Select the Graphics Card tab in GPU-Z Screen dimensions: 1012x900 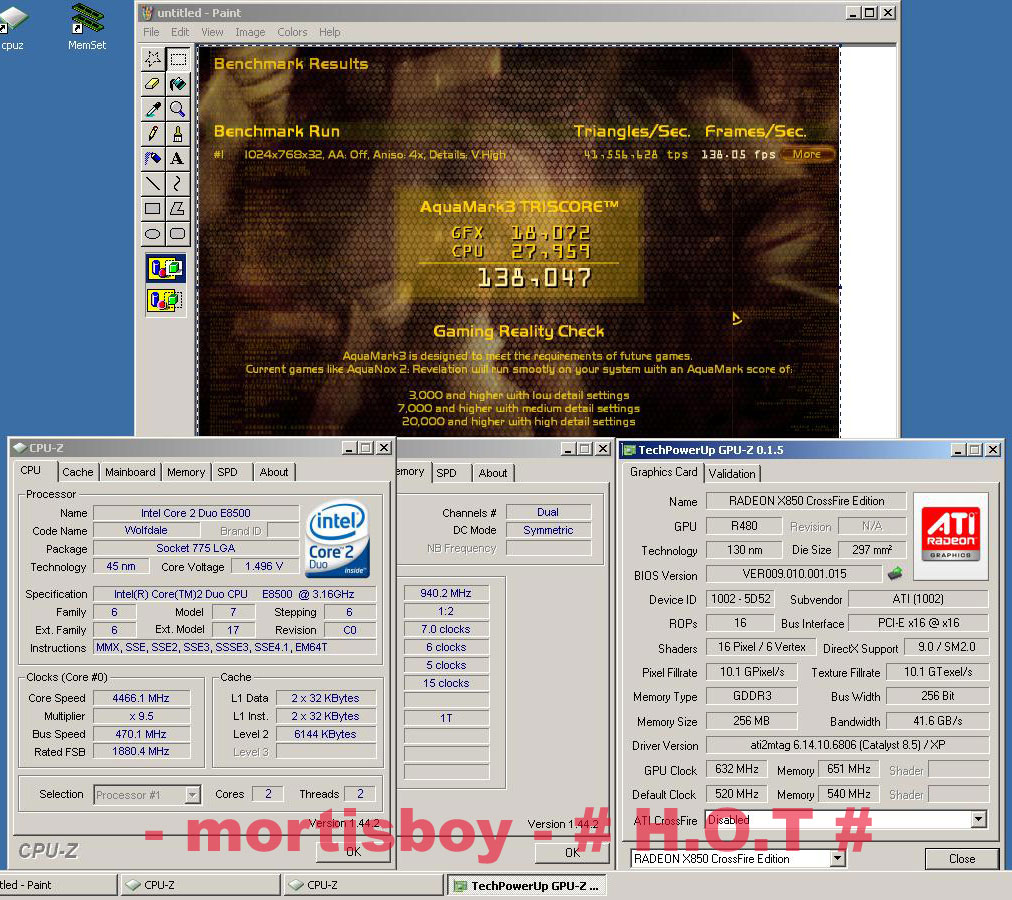[x=663, y=472]
